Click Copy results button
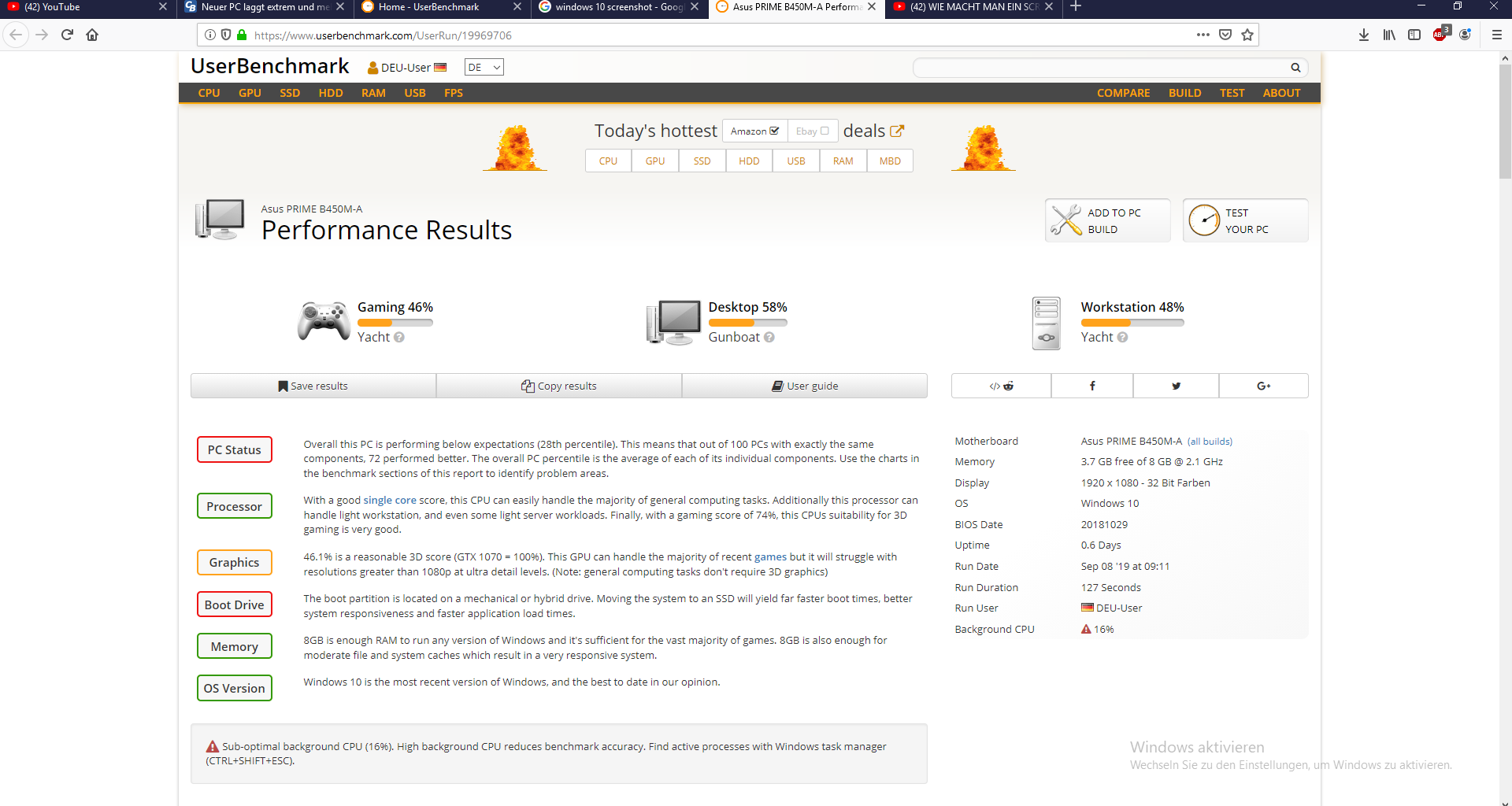The width and height of the screenshot is (1512, 806). [x=559, y=386]
